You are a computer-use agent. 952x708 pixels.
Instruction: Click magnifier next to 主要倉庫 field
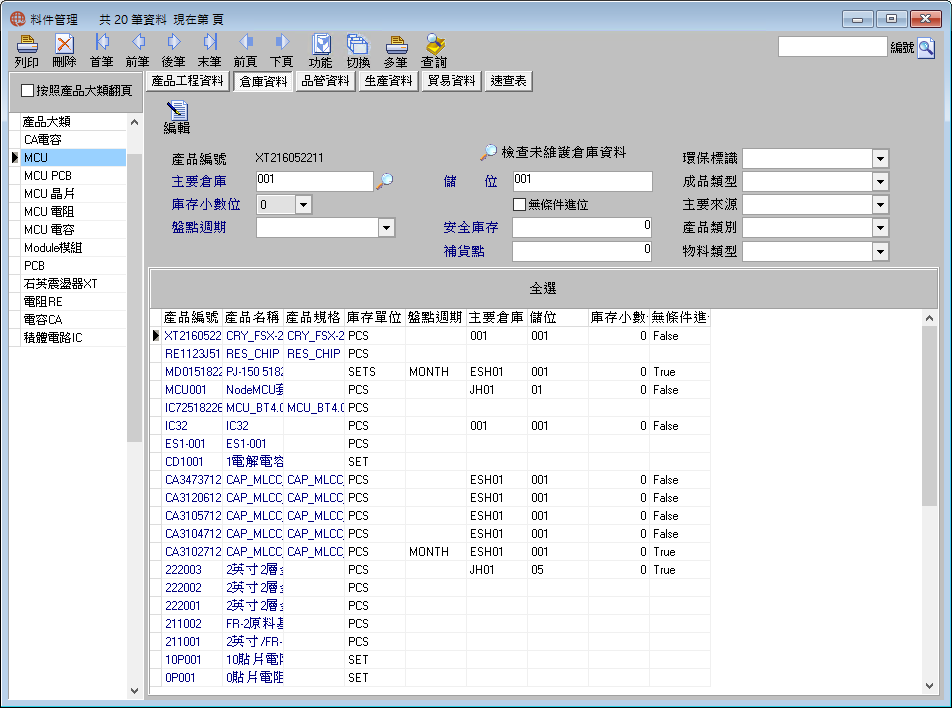pyautogui.click(x=385, y=181)
